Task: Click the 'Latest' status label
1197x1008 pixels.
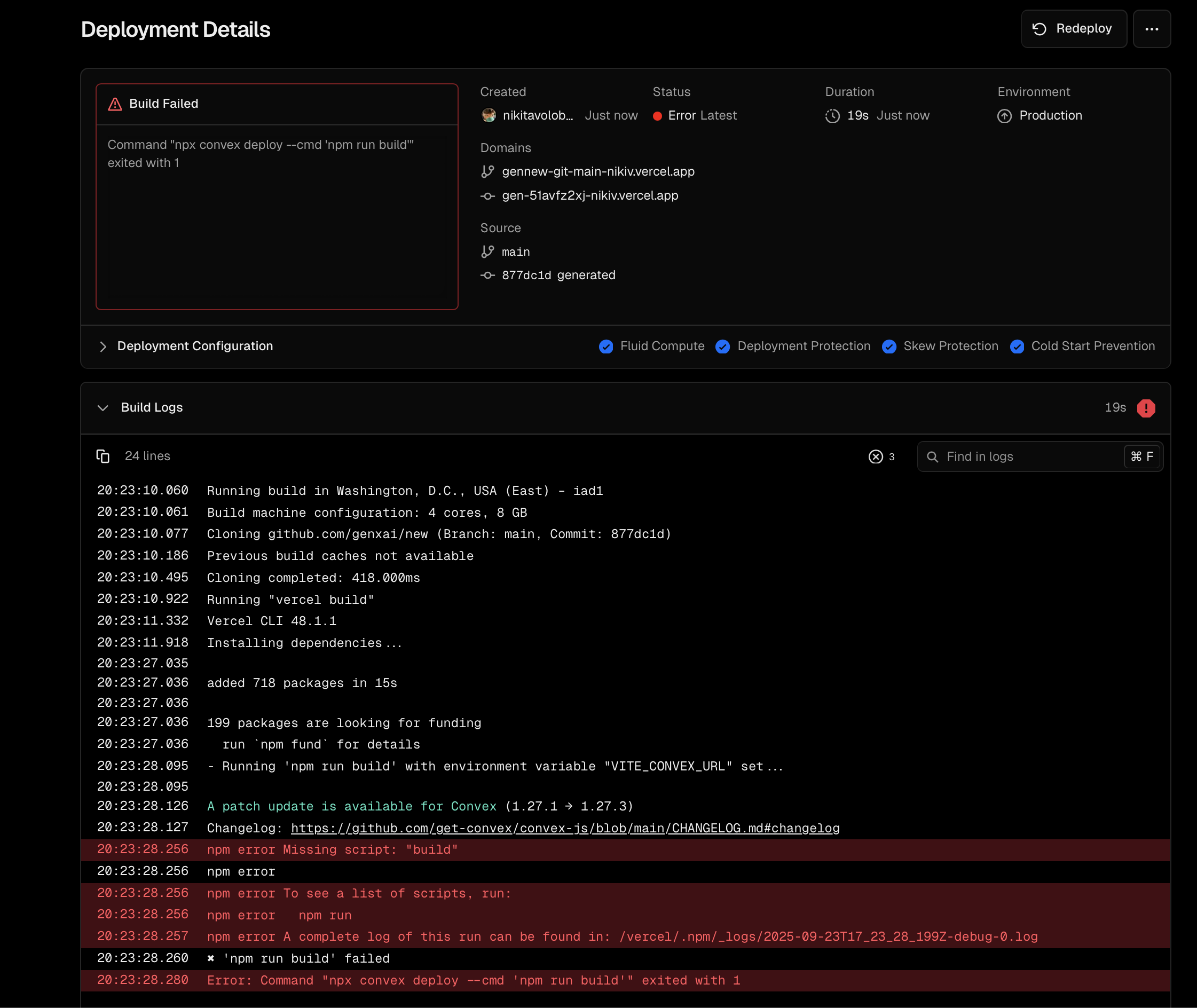Action: [x=719, y=115]
